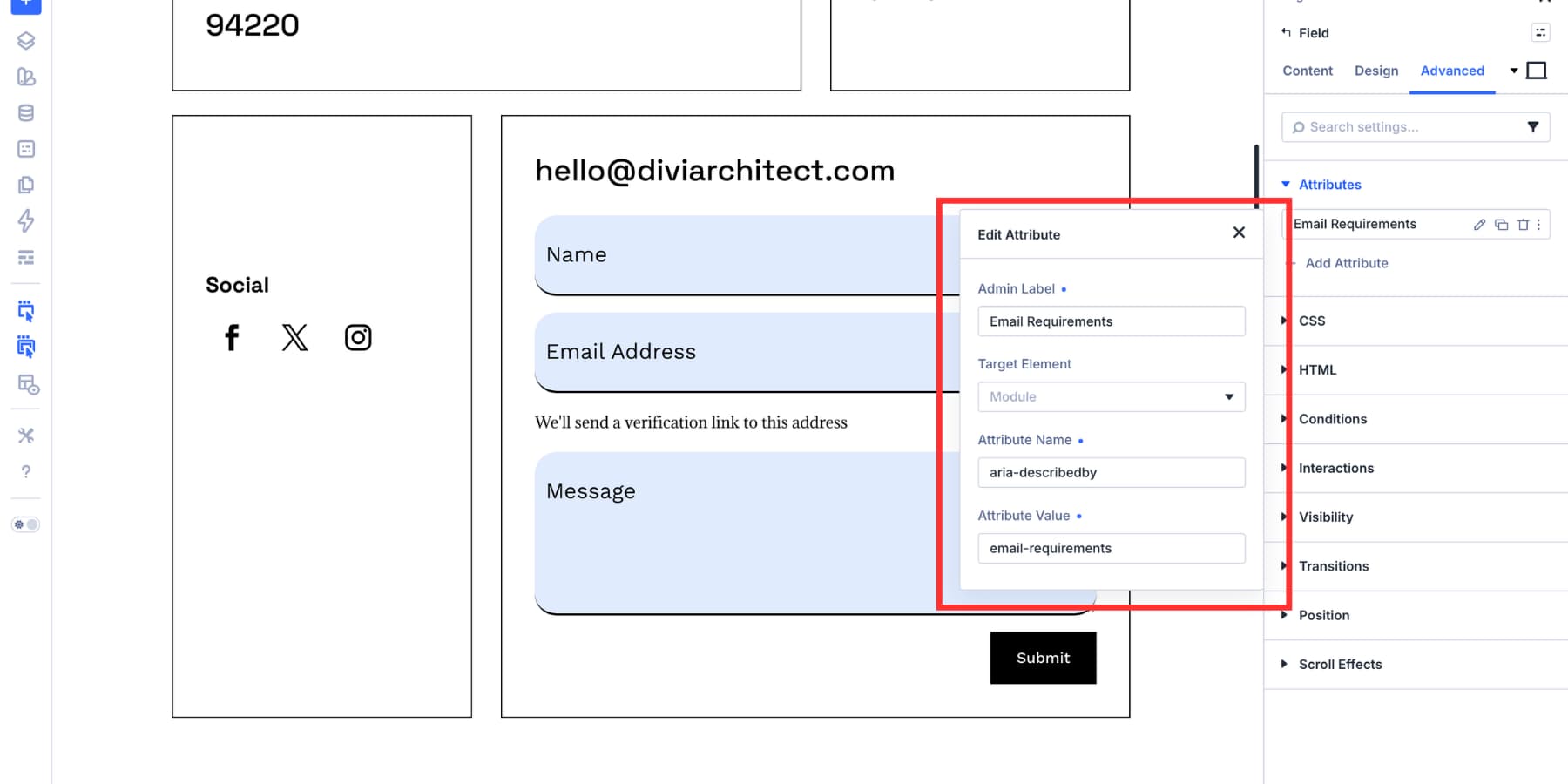The width and height of the screenshot is (1568, 784).
Task: Click the database cylinder icon in the sidebar
Action: (x=26, y=112)
